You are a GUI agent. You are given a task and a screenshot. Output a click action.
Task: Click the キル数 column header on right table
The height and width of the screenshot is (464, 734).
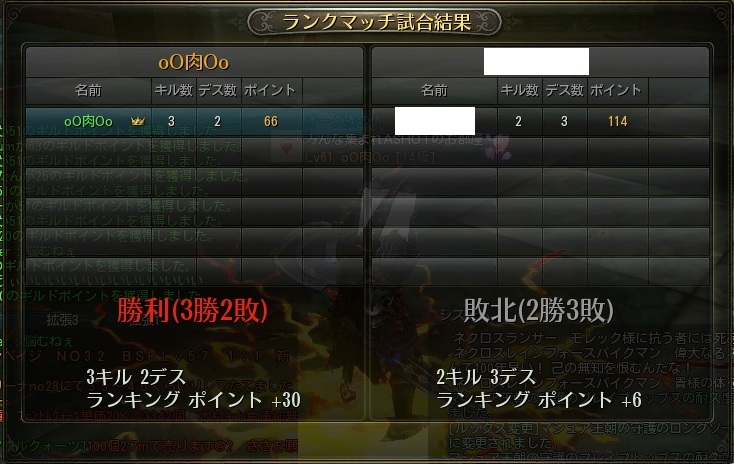(x=520, y=90)
